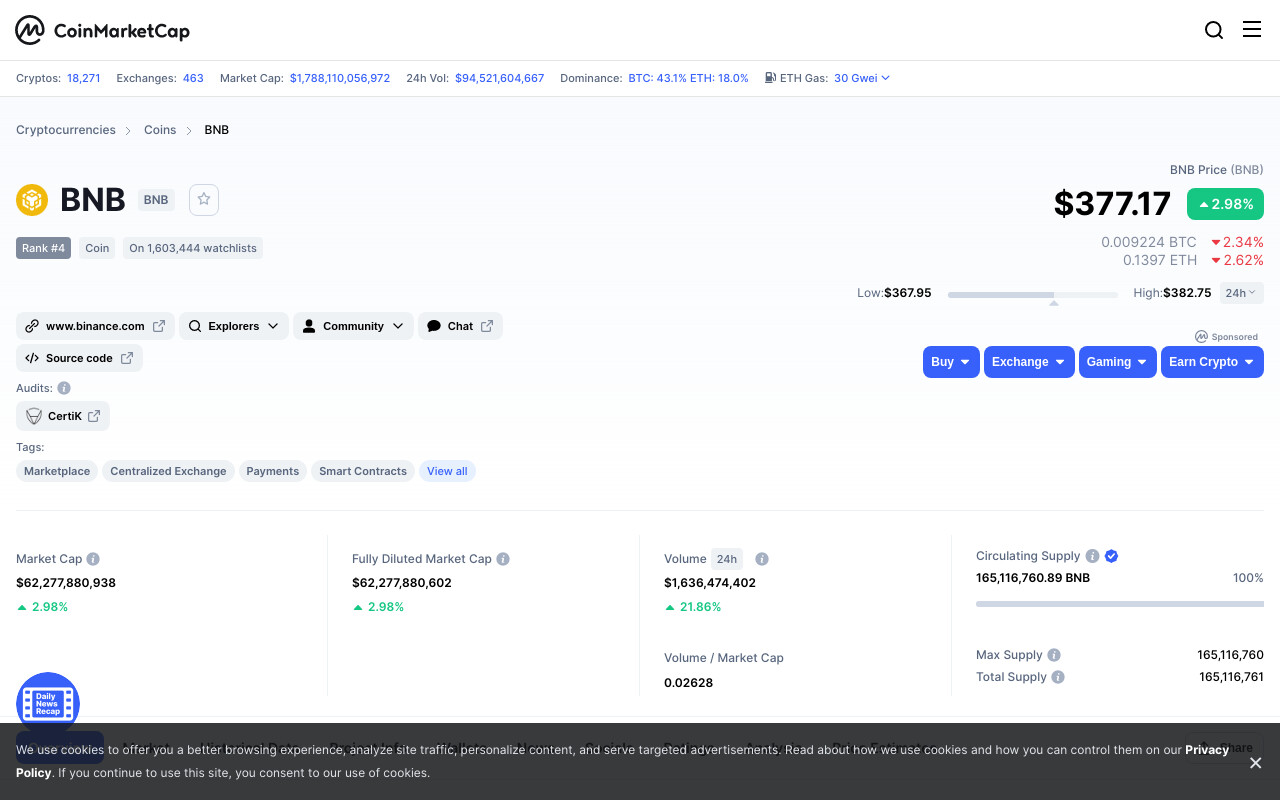Click the Volume / Market Cap 0.02628 value
The image size is (1280, 800).
[x=689, y=683]
